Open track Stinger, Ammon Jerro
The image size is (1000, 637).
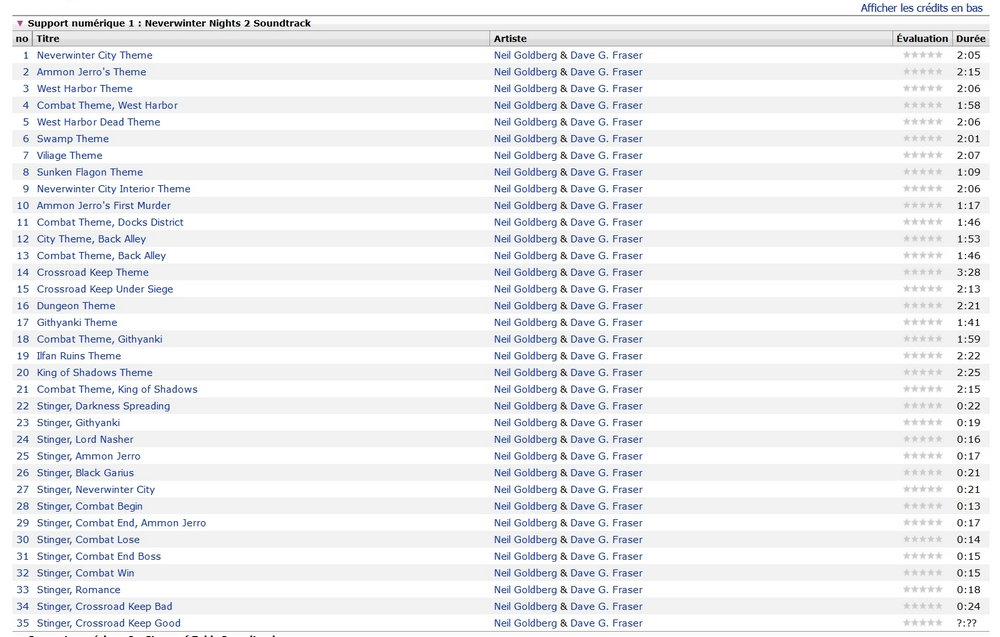[89, 456]
